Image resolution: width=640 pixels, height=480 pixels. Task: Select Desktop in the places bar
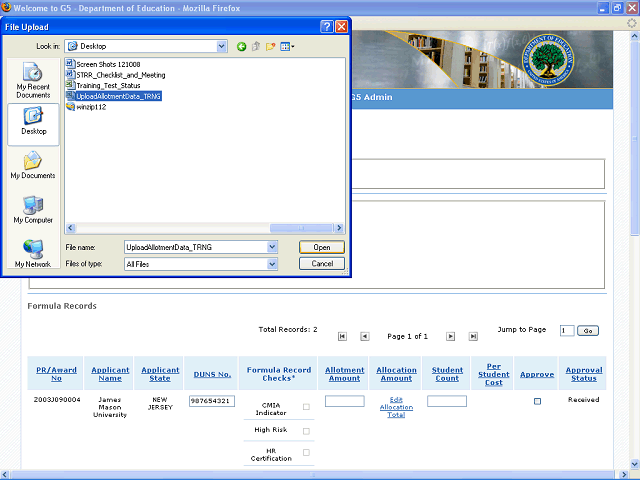[x=33, y=124]
